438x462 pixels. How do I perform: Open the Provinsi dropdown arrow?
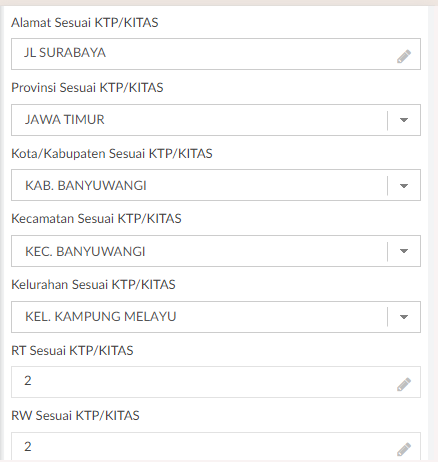404,120
